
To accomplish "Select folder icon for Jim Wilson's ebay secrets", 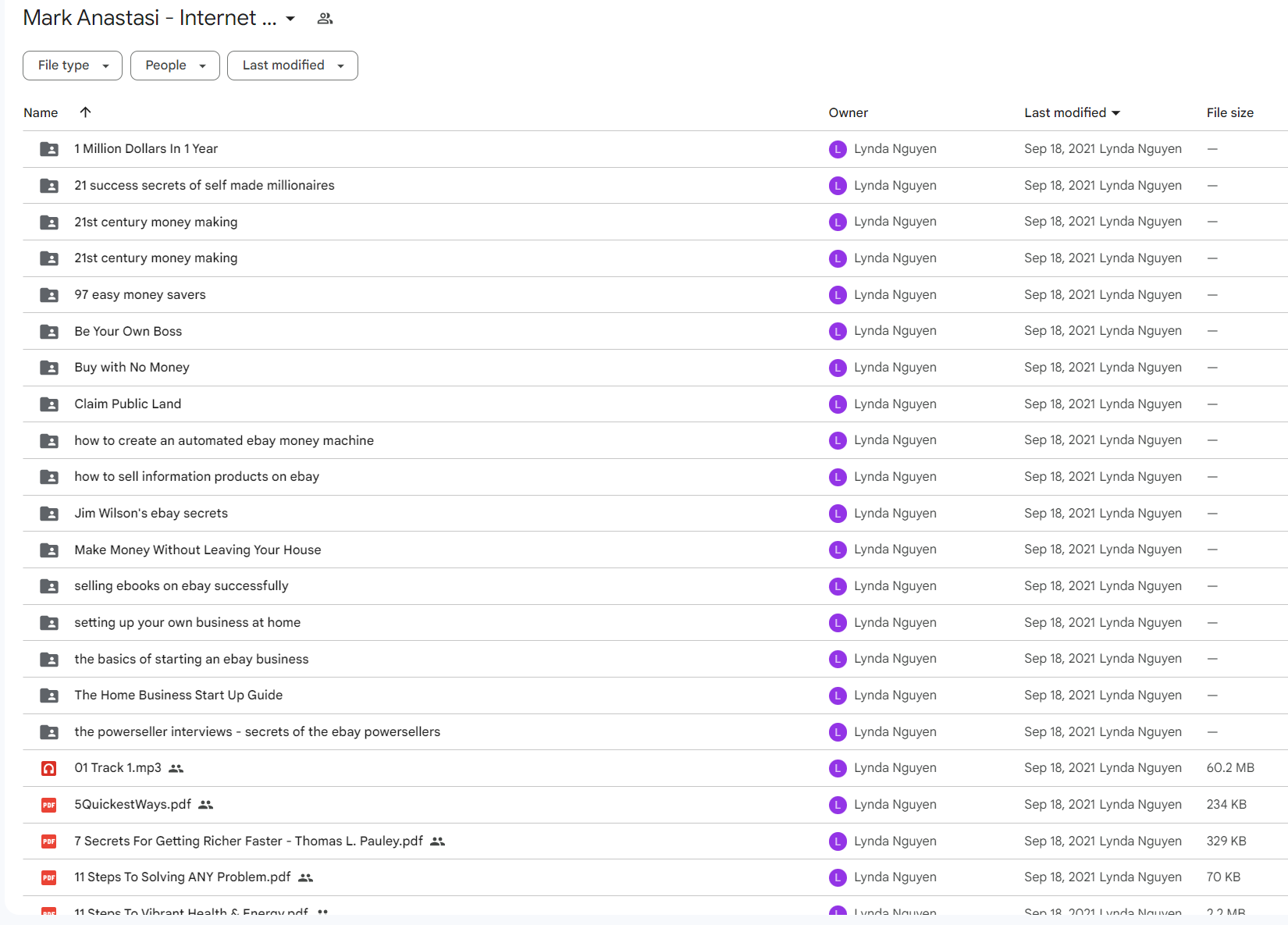I will pyautogui.click(x=49, y=514).
